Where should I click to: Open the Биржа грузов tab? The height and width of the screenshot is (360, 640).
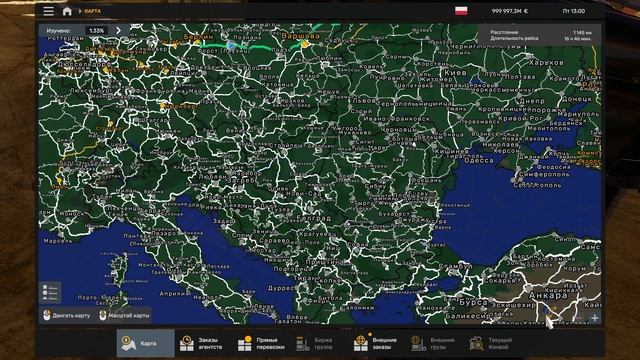coord(321,343)
